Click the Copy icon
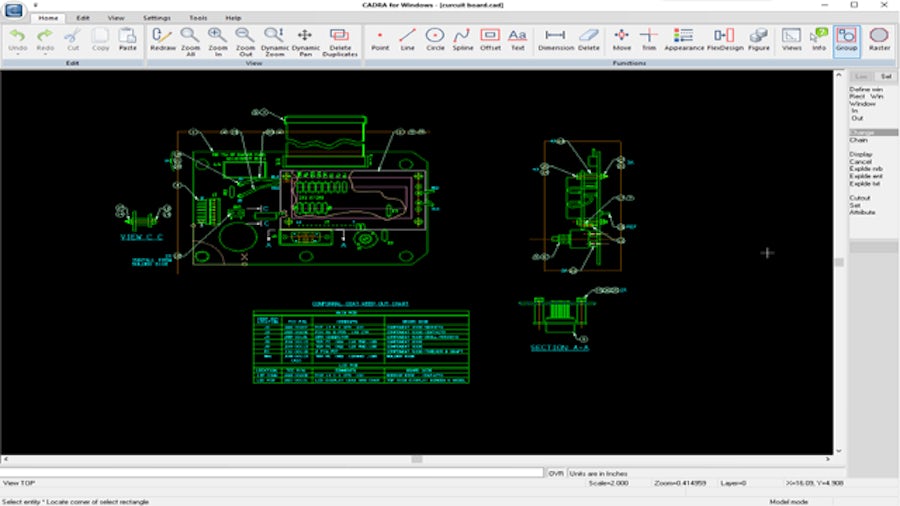The height and width of the screenshot is (506, 900). click(x=100, y=37)
